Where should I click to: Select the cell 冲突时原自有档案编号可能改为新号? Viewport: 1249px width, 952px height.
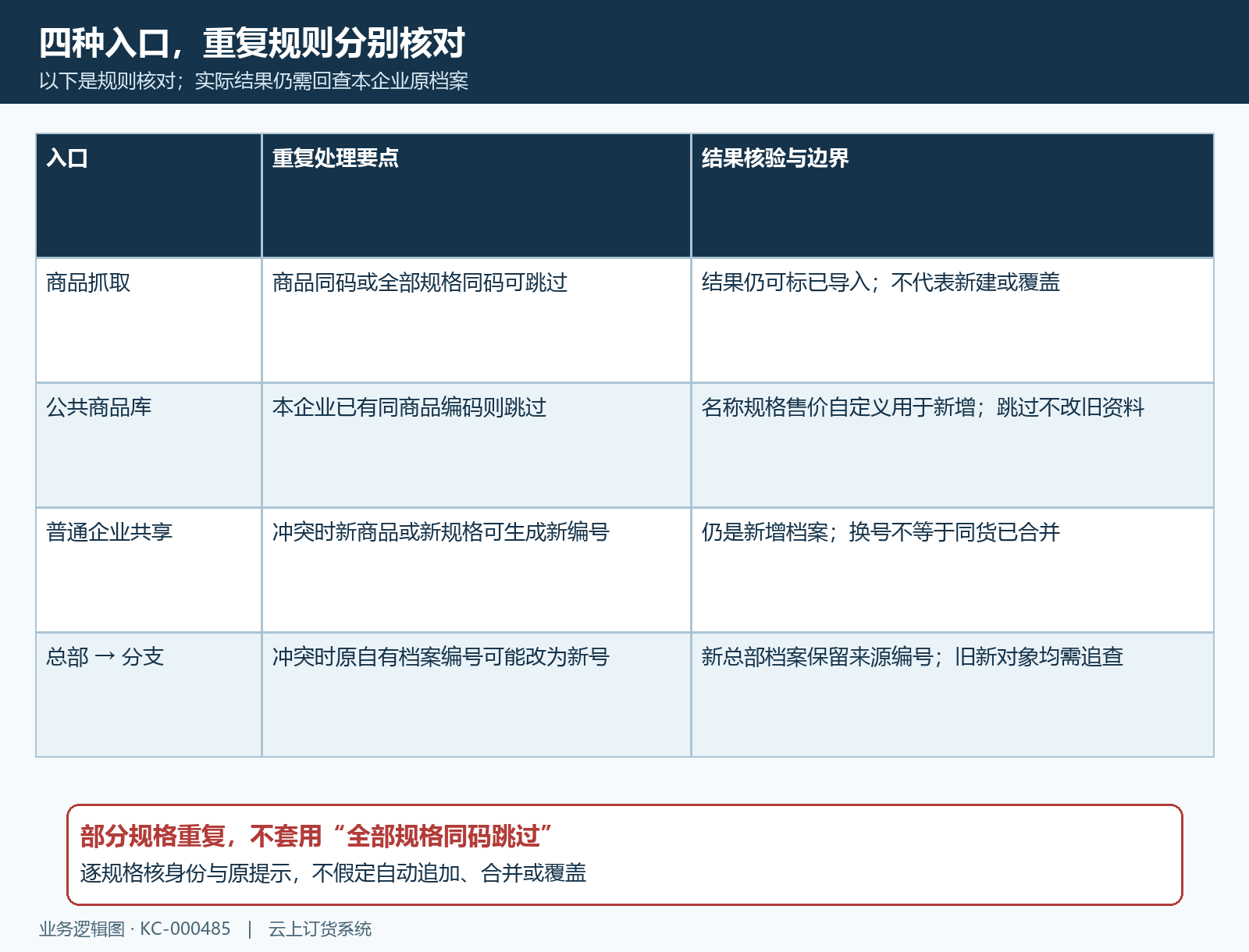click(476, 695)
